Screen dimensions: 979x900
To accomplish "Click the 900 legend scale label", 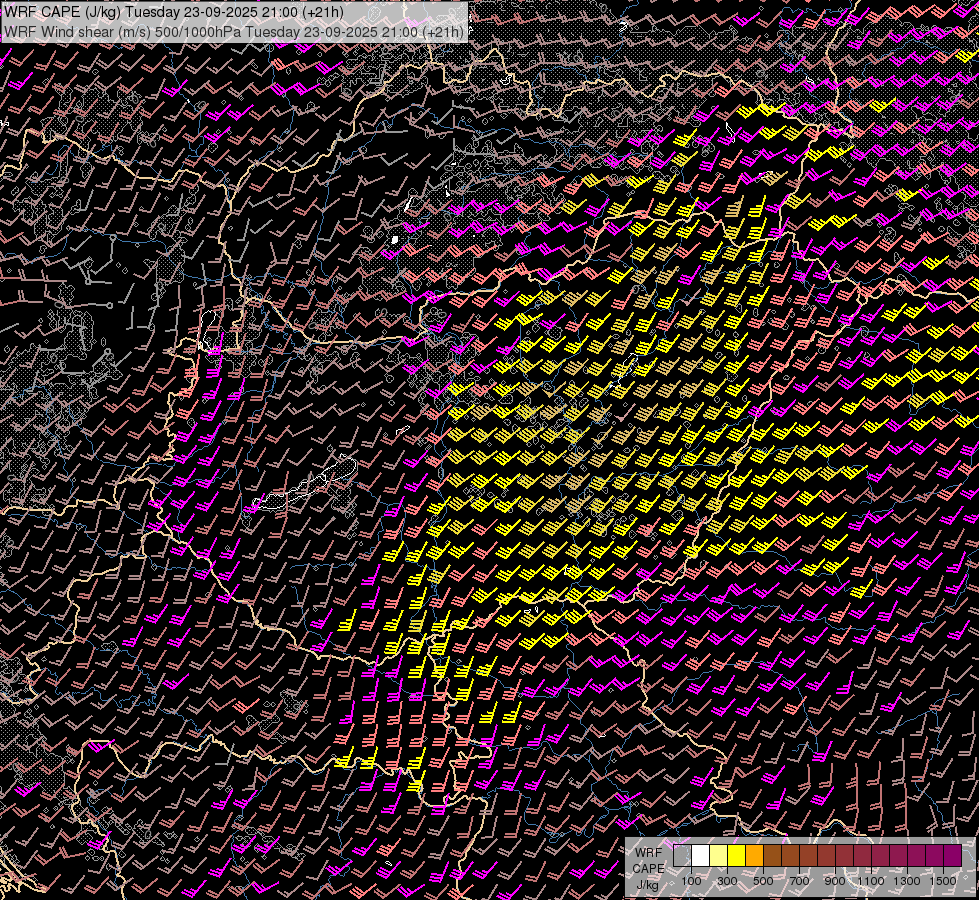I will (835, 881).
